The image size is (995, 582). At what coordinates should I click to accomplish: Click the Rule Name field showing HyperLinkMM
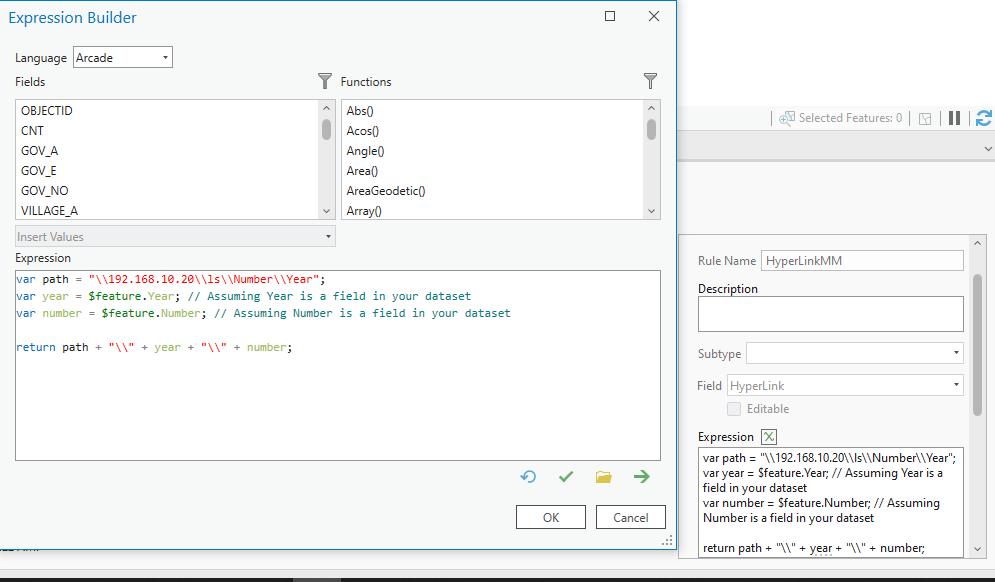click(x=862, y=260)
